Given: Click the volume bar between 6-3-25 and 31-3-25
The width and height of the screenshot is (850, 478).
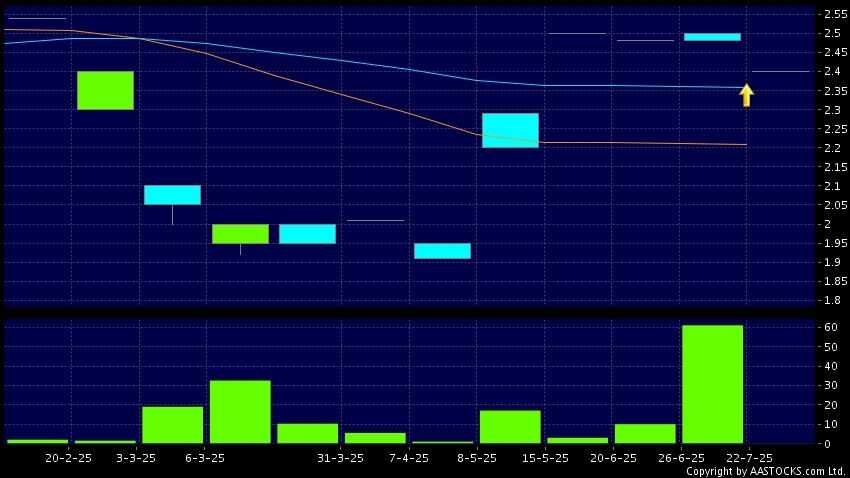Looking at the screenshot, I should click(307, 434).
